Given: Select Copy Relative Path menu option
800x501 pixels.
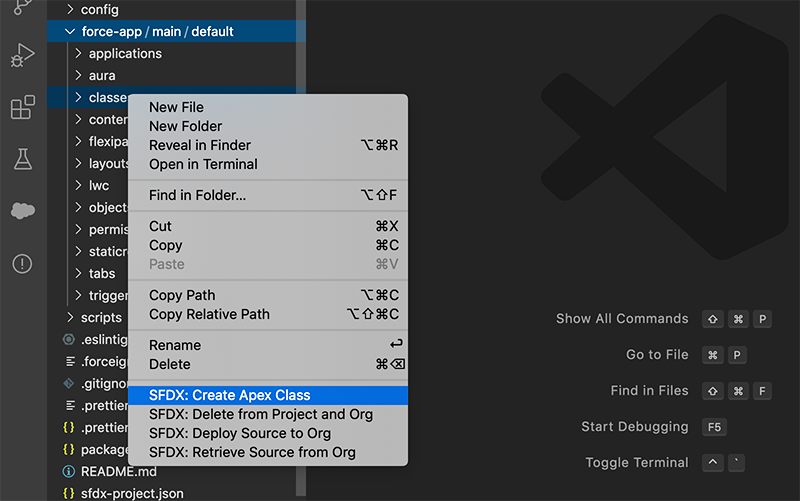Looking at the screenshot, I should tap(209, 314).
